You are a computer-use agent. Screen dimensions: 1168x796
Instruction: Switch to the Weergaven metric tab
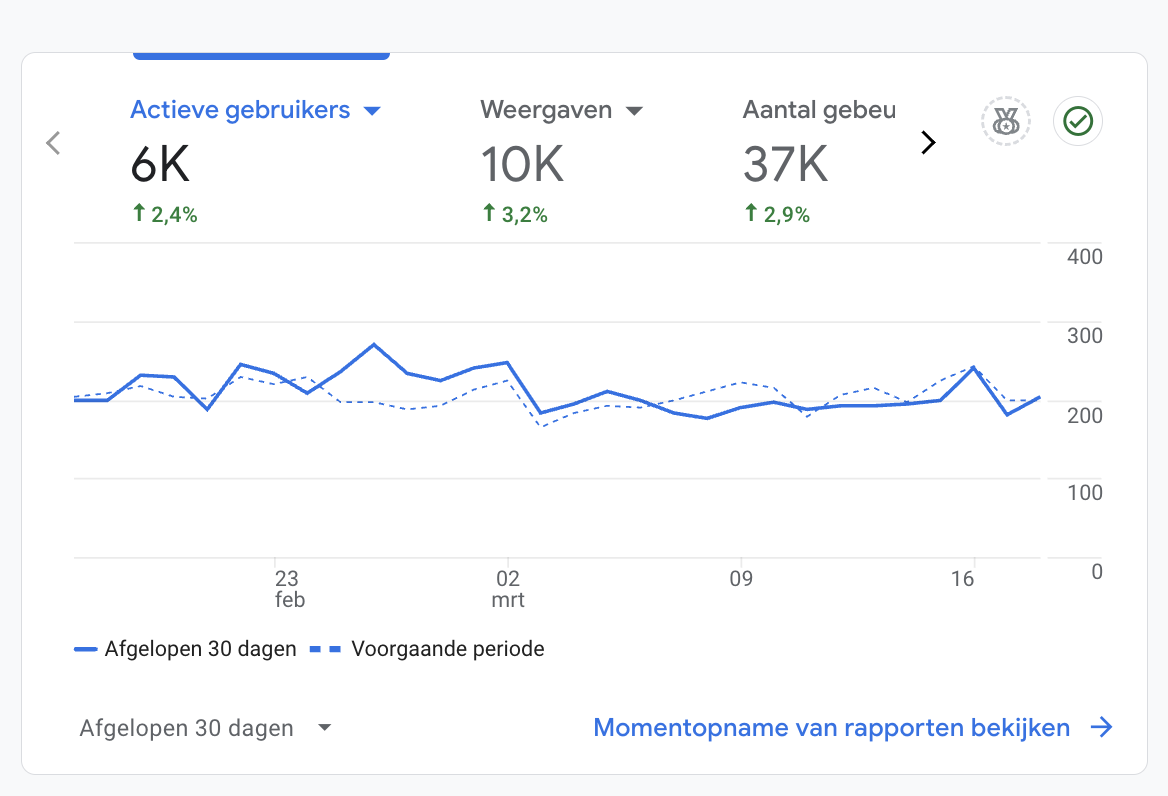coord(546,110)
